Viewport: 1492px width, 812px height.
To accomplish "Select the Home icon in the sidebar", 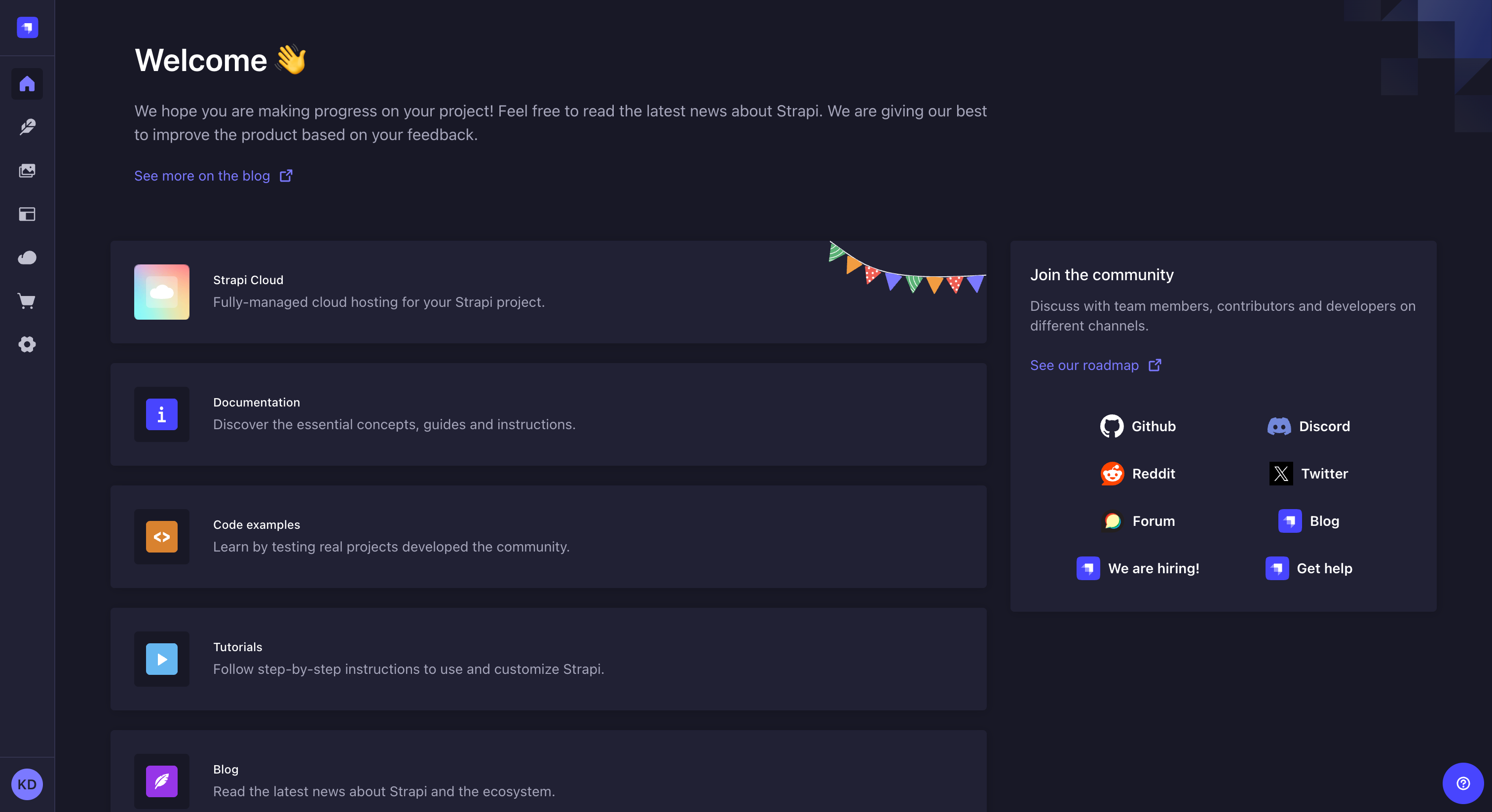I will [27, 84].
